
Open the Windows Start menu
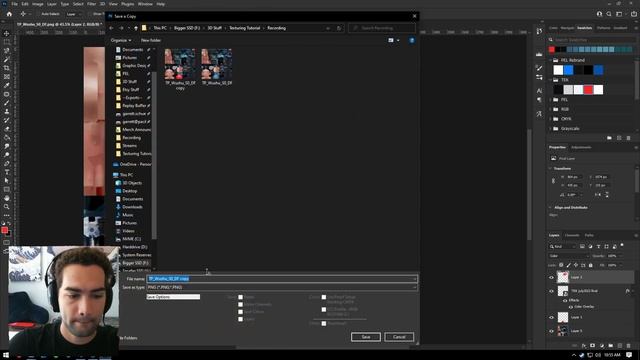coord(6,356)
